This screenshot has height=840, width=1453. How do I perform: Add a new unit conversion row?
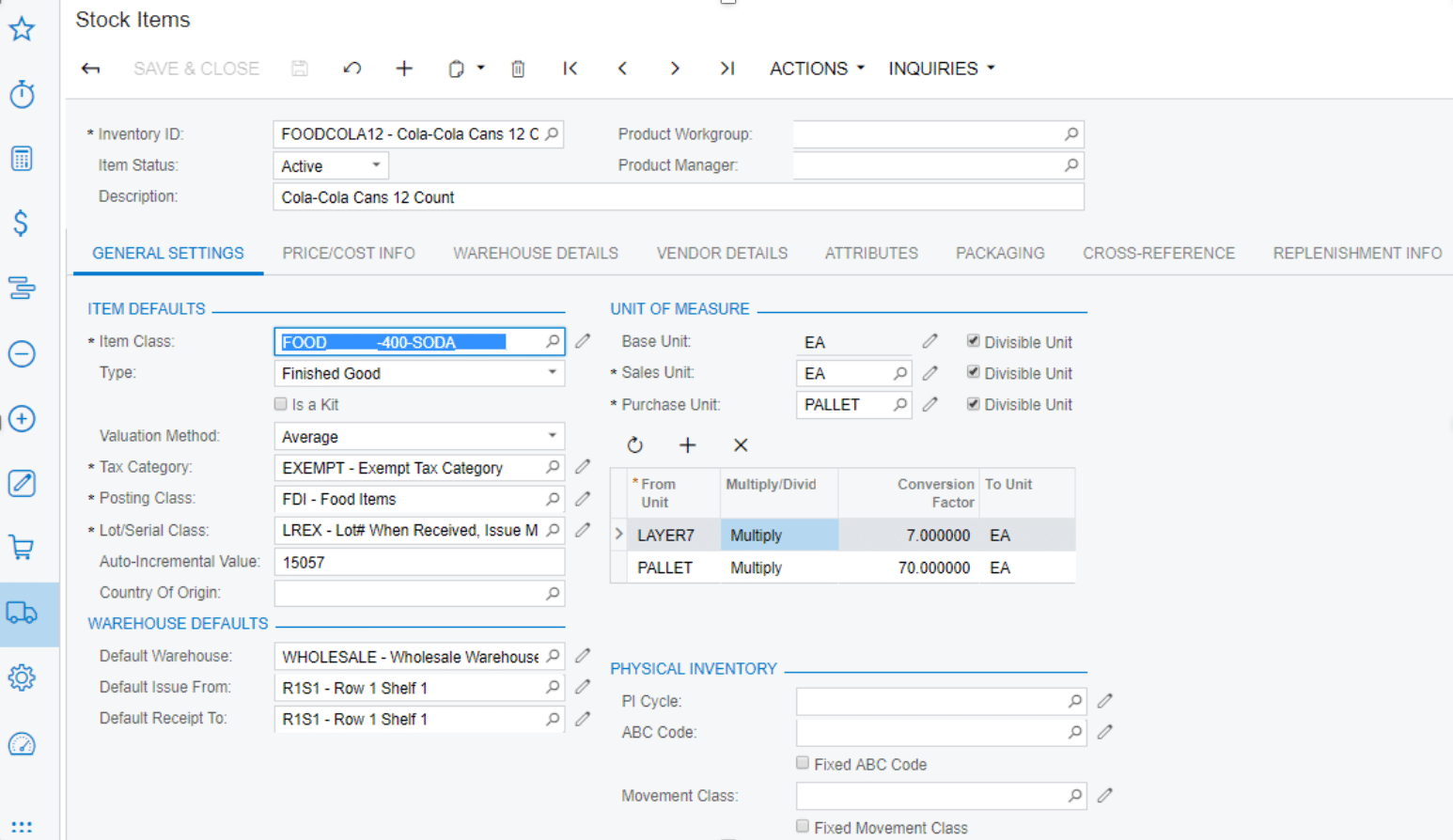(688, 444)
